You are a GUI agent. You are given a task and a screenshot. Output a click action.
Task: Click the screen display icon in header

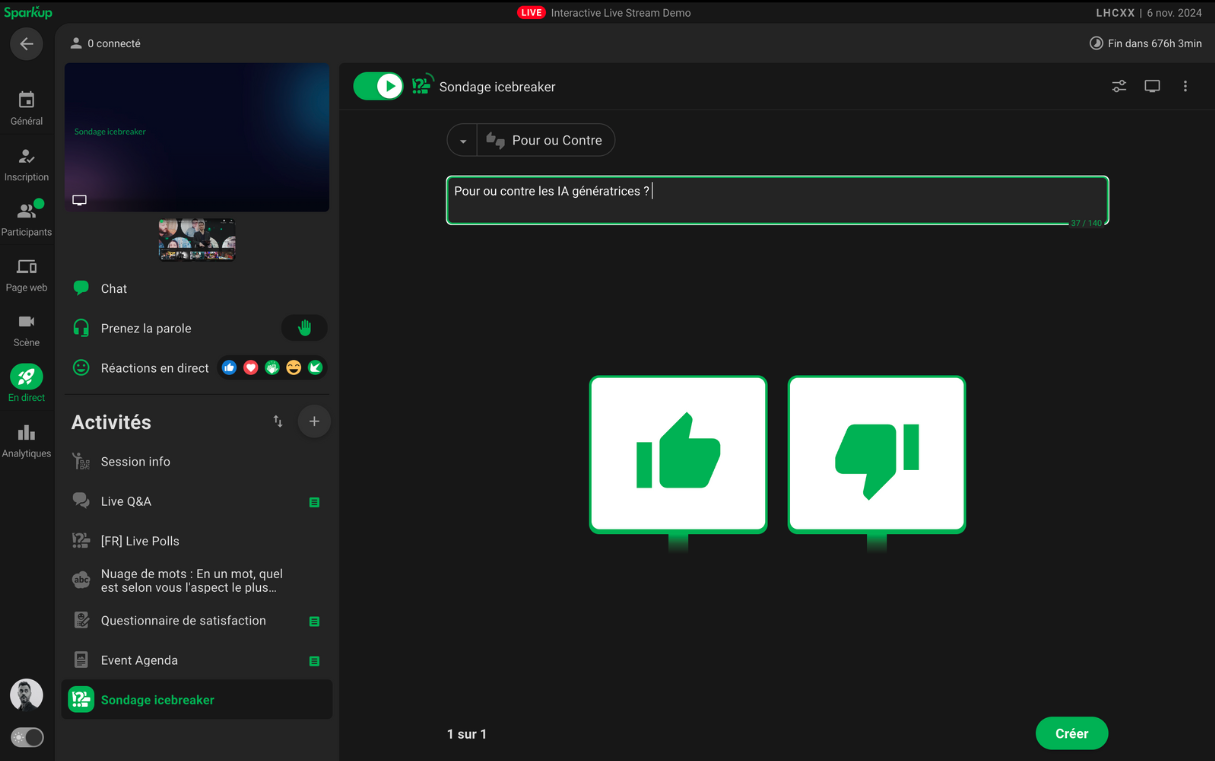pyautogui.click(x=1152, y=86)
